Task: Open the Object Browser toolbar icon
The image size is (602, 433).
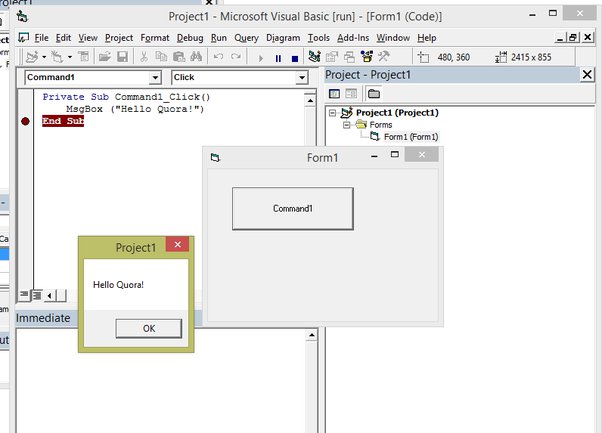Action: (x=367, y=57)
